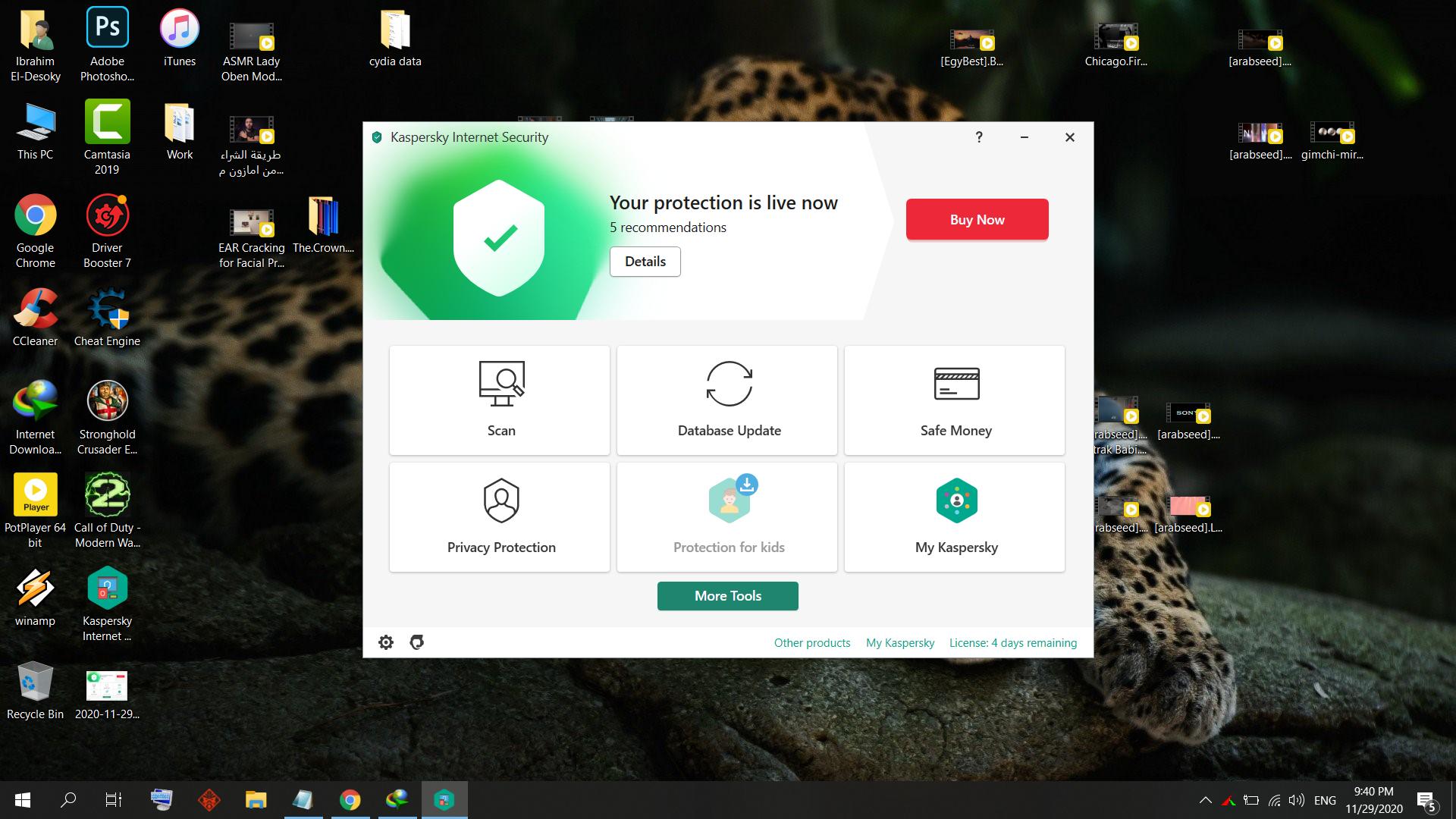Open the Scan tile
The height and width of the screenshot is (819, 1456).
(x=500, y=400)
